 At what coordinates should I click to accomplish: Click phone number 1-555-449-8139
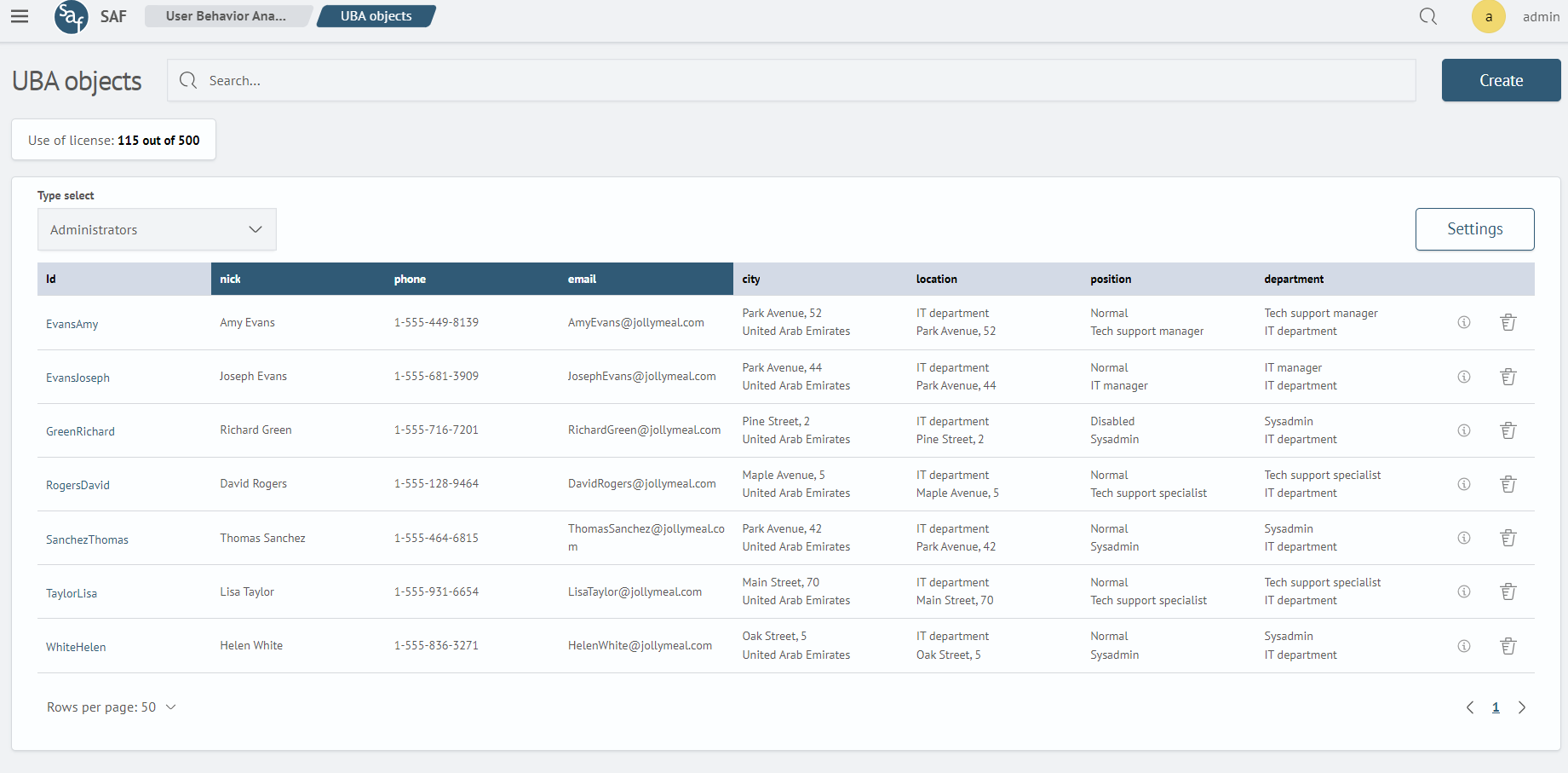pyautogui.click(x=436, y=322)
